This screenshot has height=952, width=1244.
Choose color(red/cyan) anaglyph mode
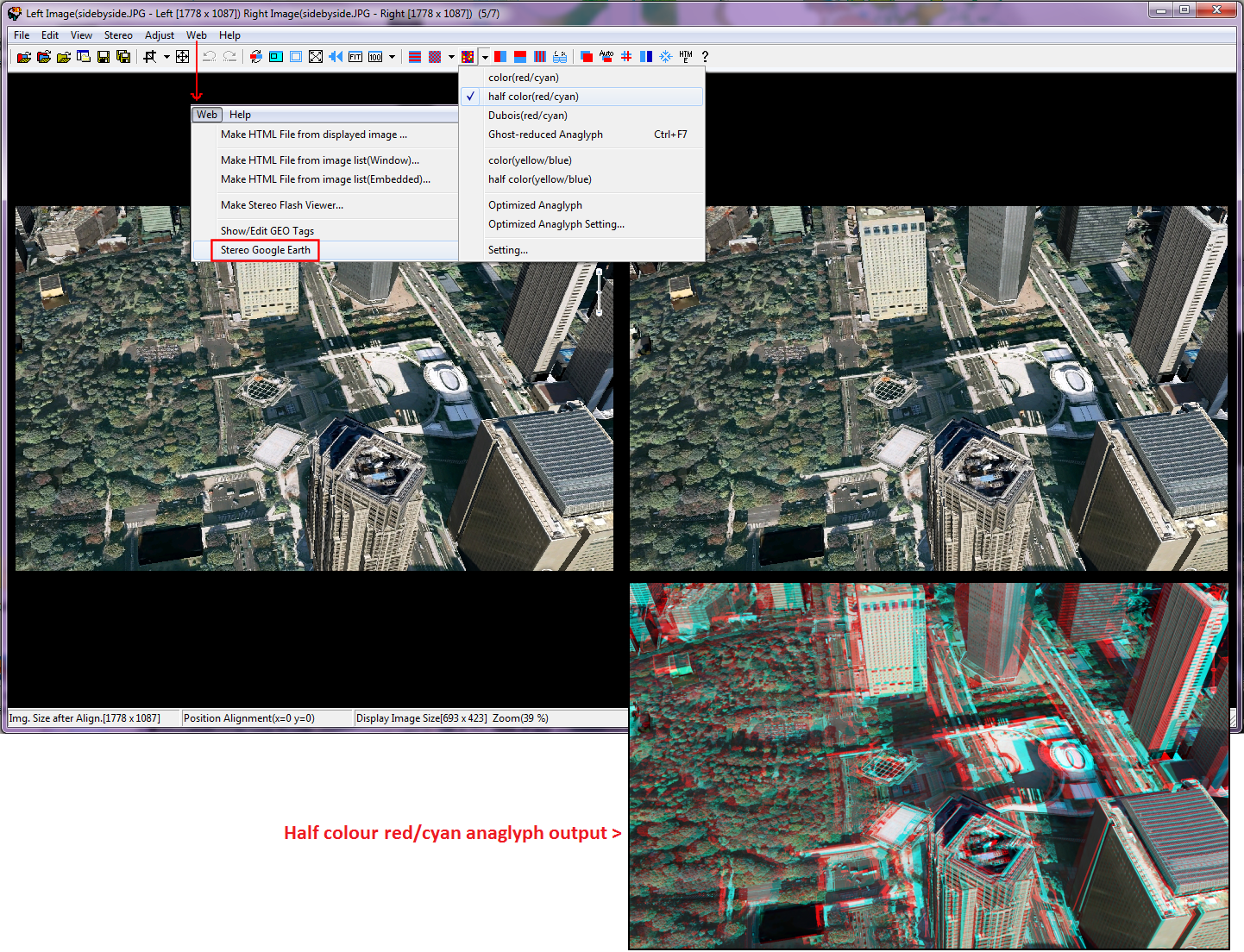(581, 78)
